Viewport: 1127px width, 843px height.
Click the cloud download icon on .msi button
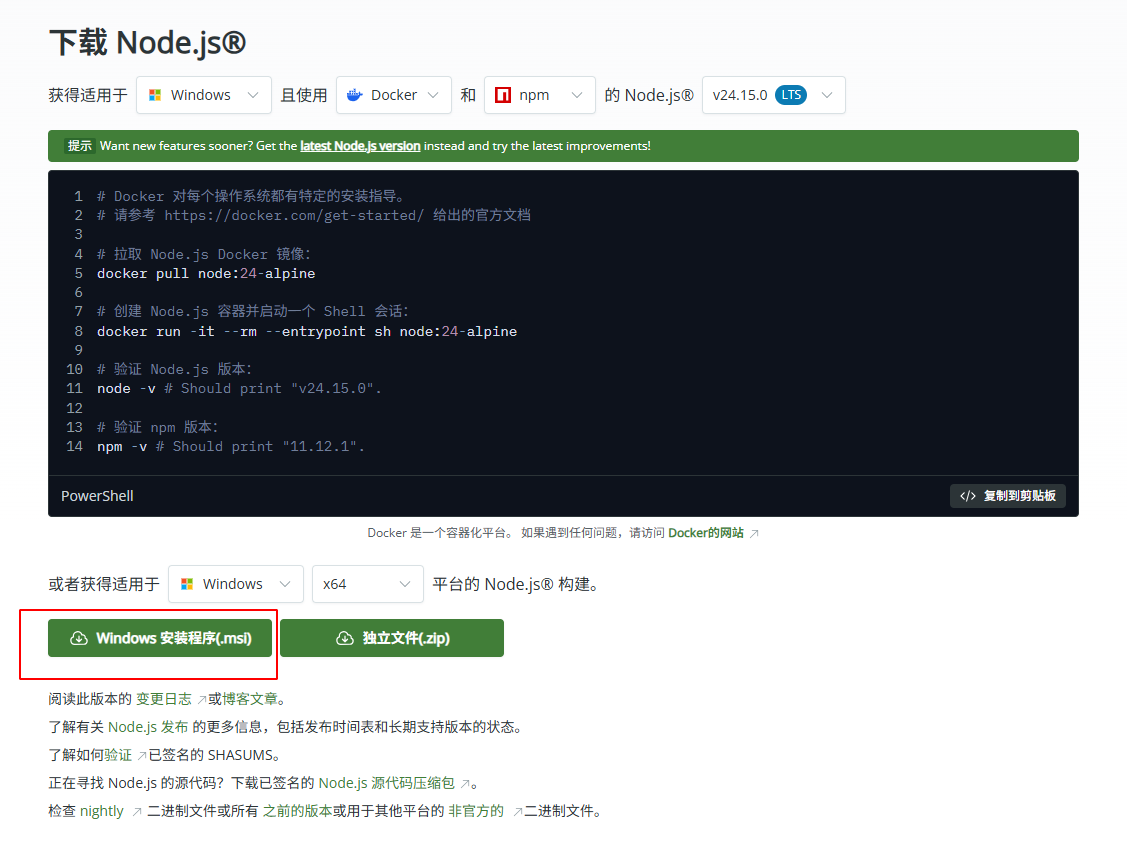79,638
